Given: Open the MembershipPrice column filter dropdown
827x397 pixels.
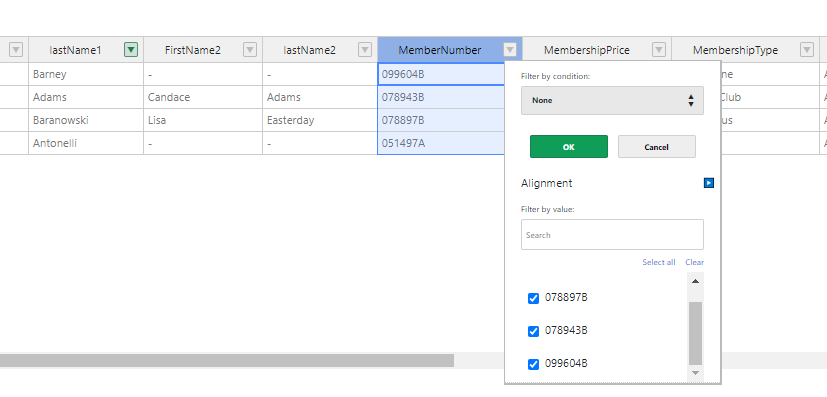Looking at the screenshot, I should 659,50.
